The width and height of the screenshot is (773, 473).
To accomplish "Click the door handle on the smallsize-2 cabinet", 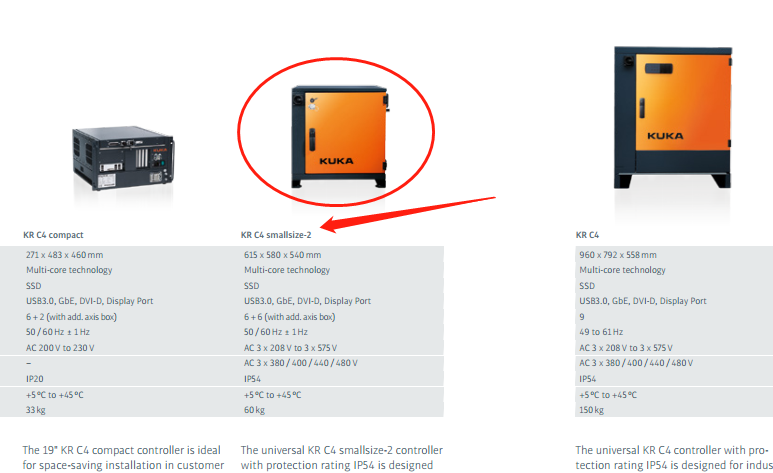I will point(312,139).
